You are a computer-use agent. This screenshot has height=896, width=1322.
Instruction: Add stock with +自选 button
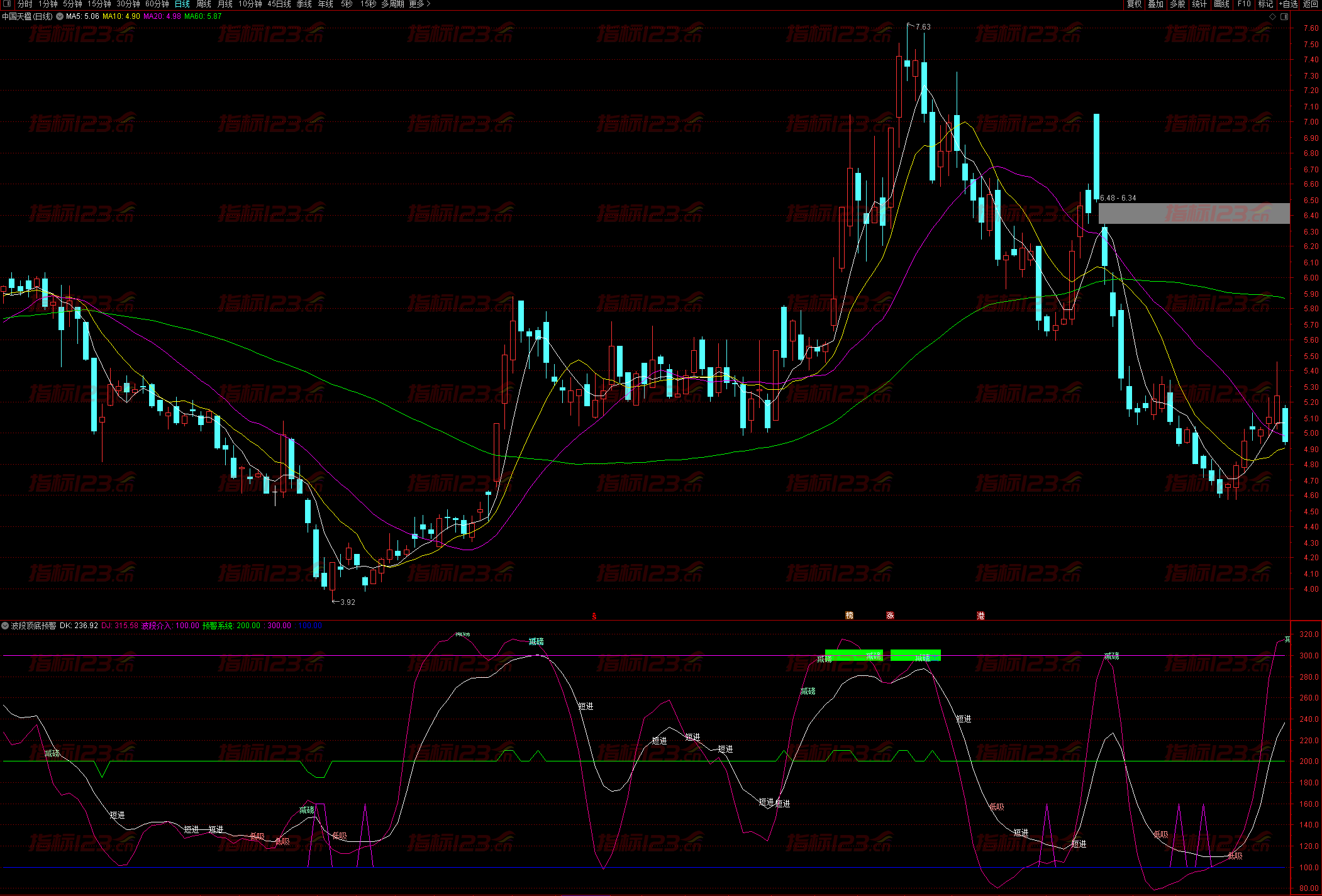pyautogui.click(x=1289, y=4)
